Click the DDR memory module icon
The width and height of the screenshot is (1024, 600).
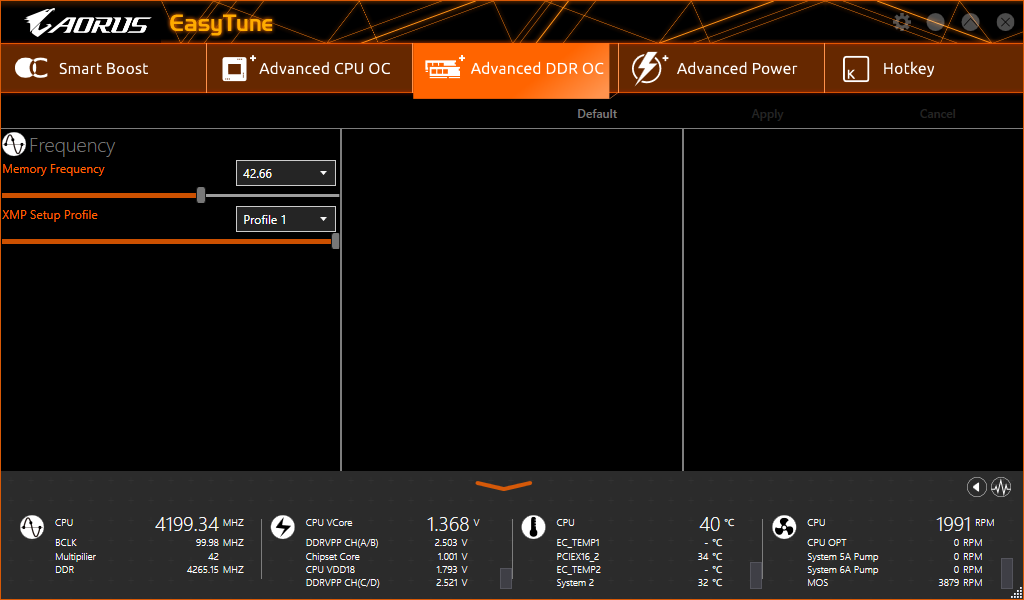click(x=444, y=67)
